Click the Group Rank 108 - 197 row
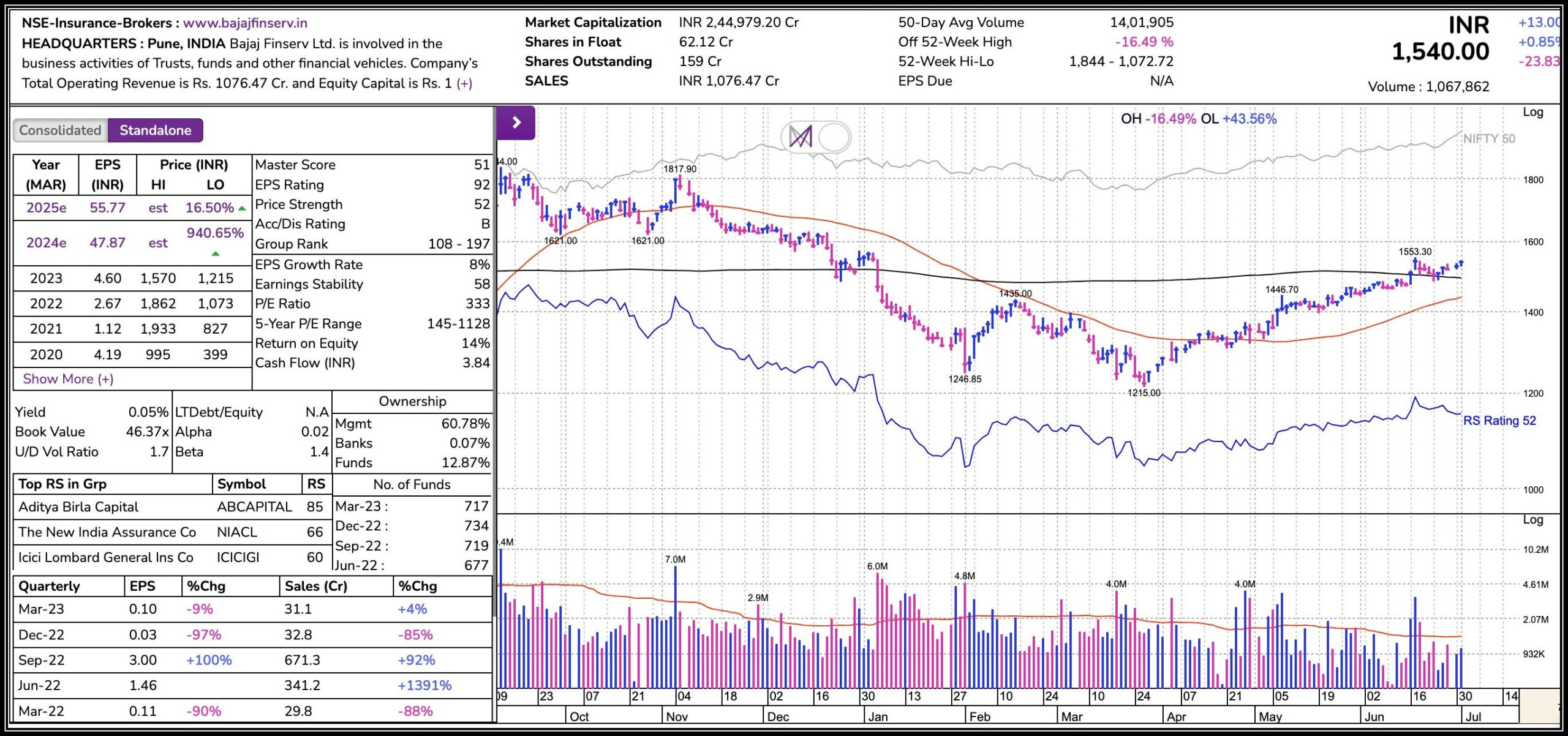This screenshot has height=736, width=1568. tap(372, 244)
